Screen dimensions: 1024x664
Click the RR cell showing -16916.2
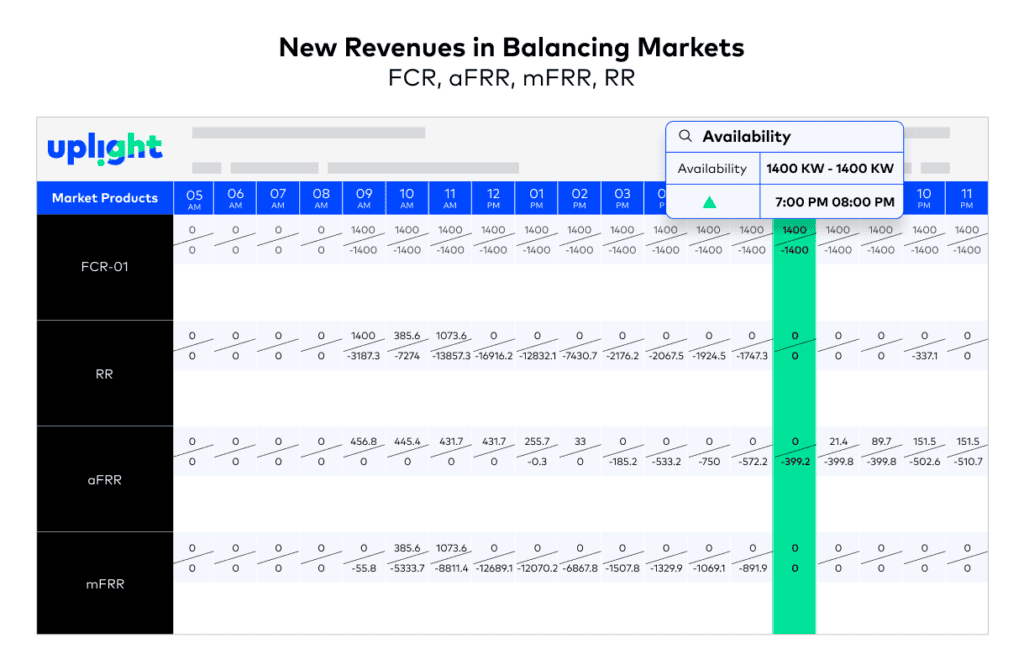click(493, 356)
